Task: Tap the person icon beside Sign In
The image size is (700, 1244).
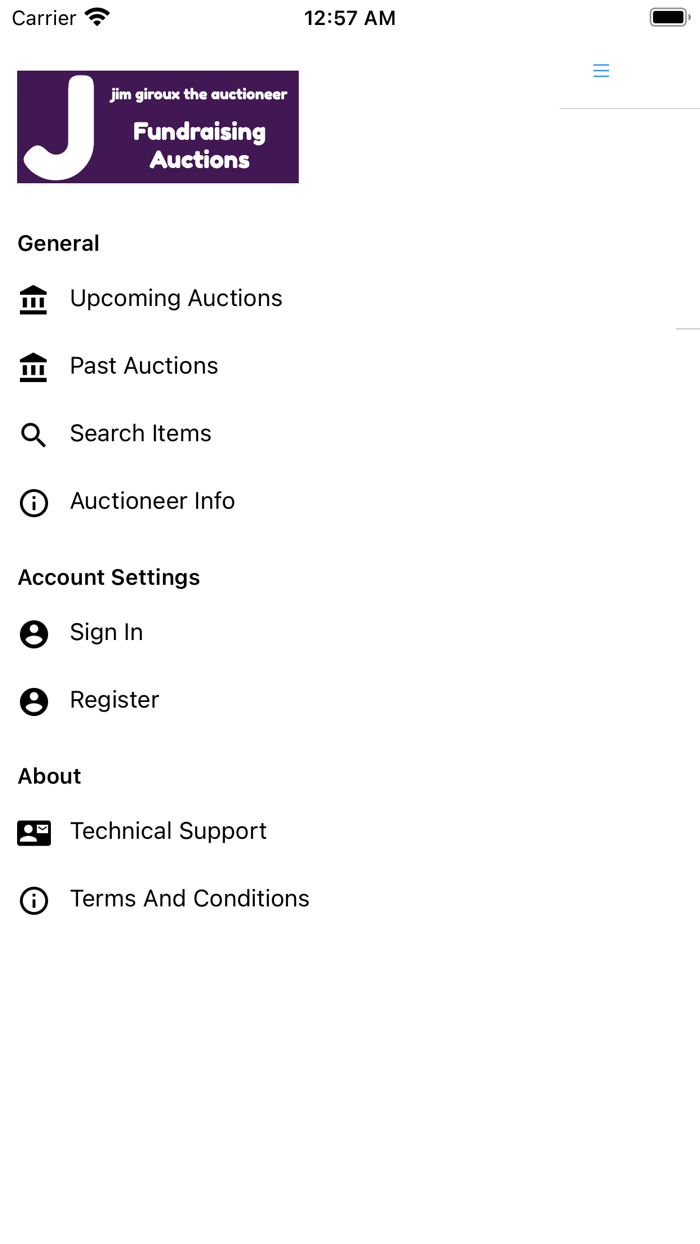Action: pyautogui.click(x=33, y=634)
